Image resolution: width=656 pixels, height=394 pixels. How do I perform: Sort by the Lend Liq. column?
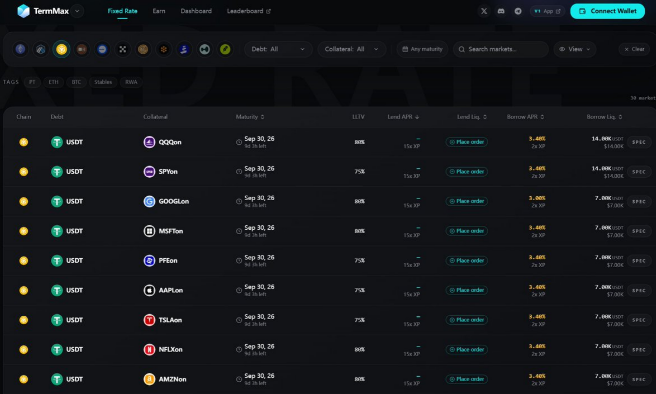pos(472,117)
